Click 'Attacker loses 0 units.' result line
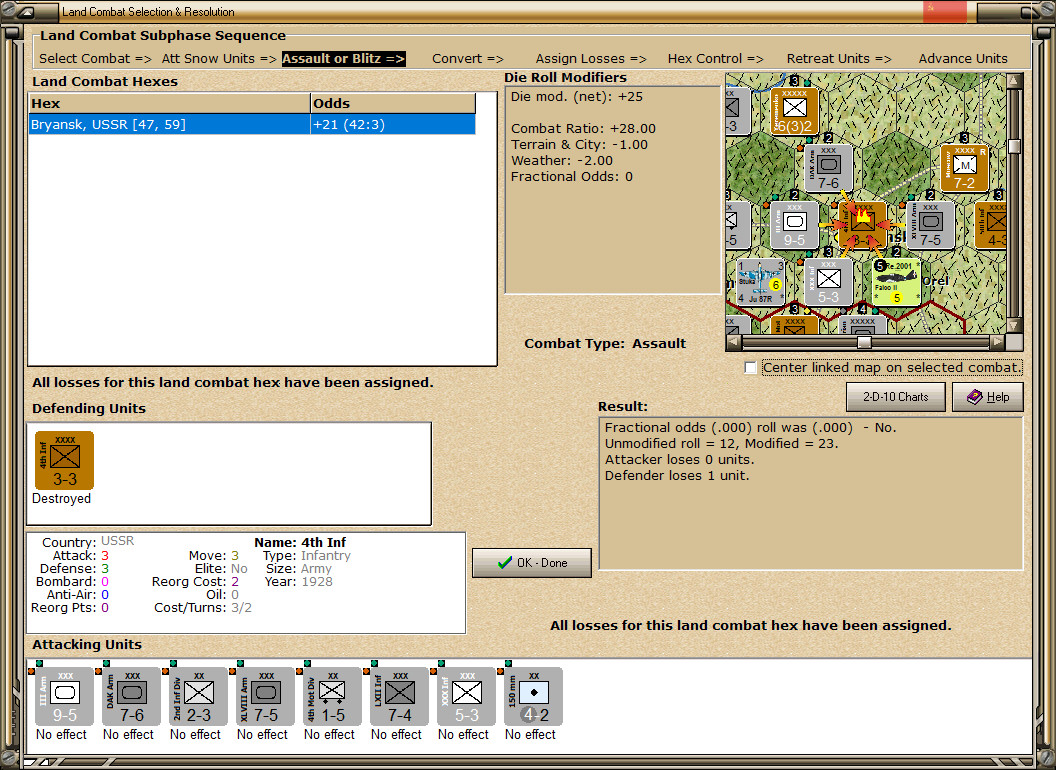The image size is (1056, 770). (680, 460)
